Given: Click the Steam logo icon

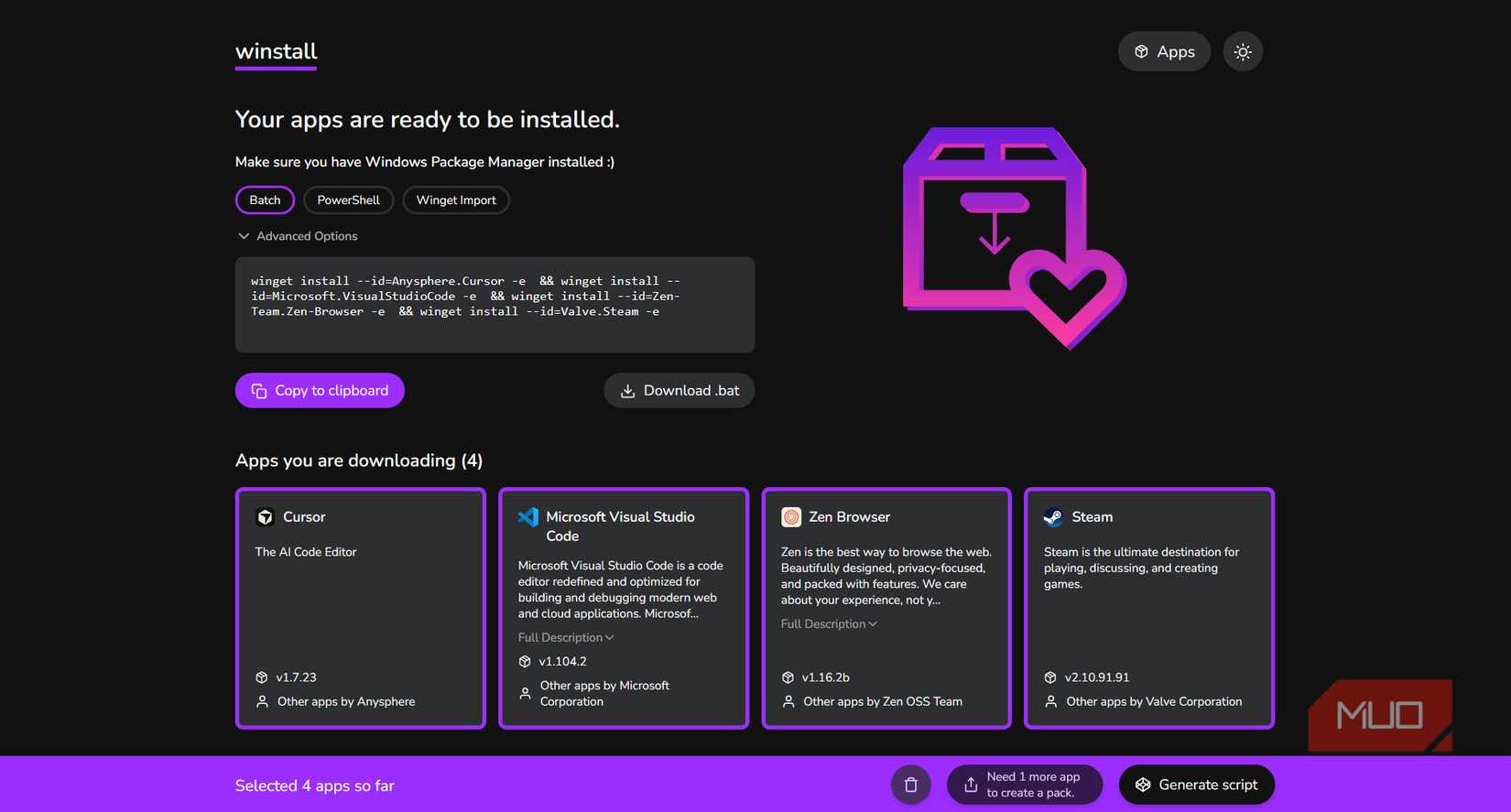Looking at the screenshot, I should pos(1053,517).
